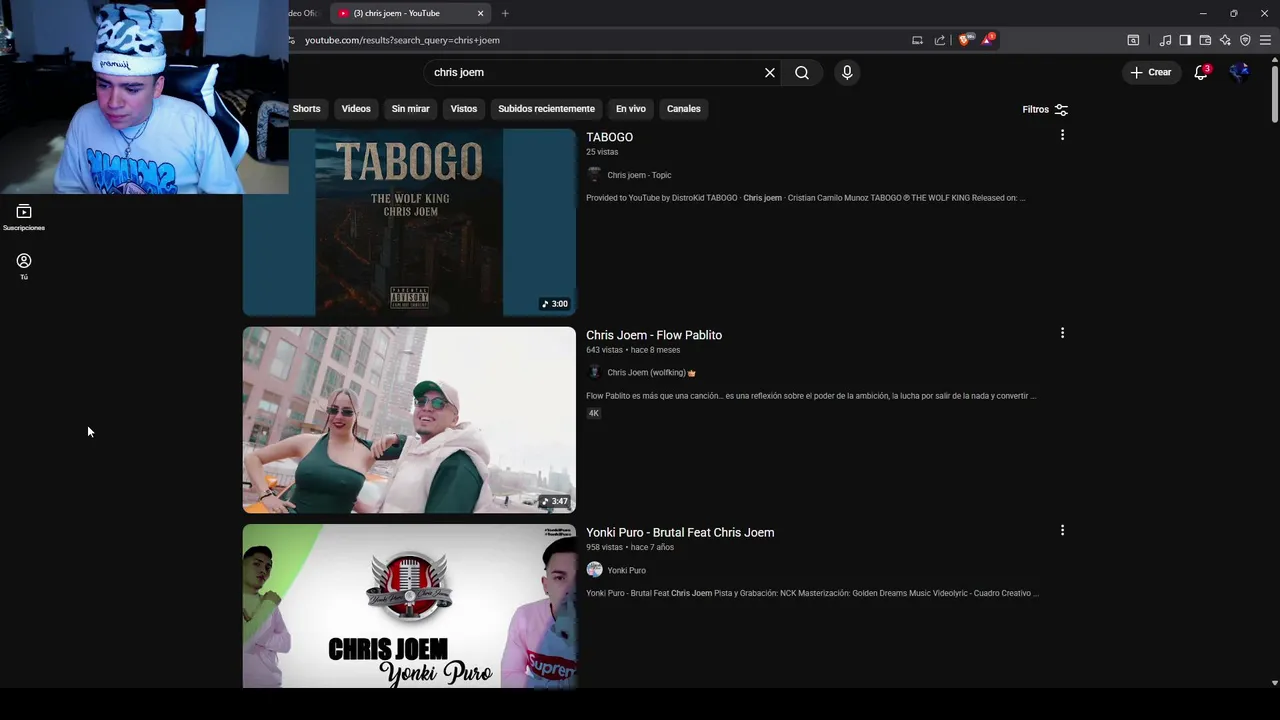This screenshot has width=1280, height=720.
Task: Select the Videos filter chip
Action: (356, 108)
